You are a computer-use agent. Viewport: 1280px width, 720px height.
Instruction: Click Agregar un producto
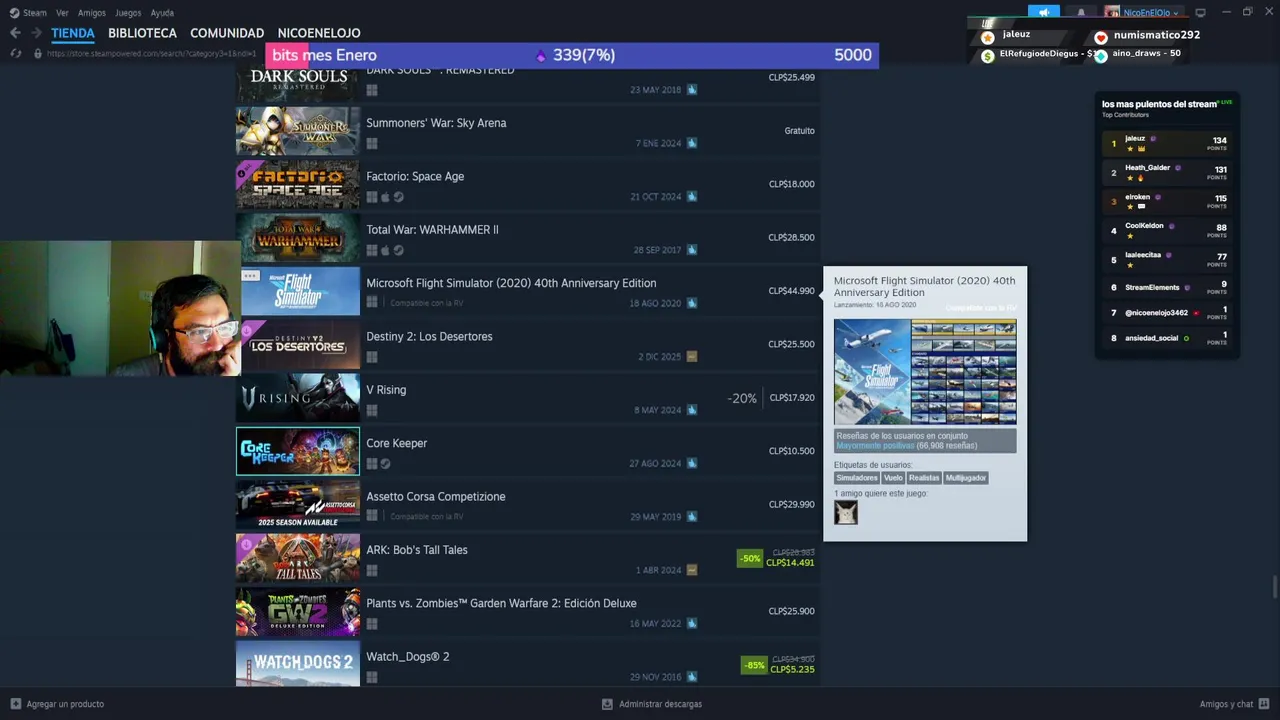click(x=57, y=704)
